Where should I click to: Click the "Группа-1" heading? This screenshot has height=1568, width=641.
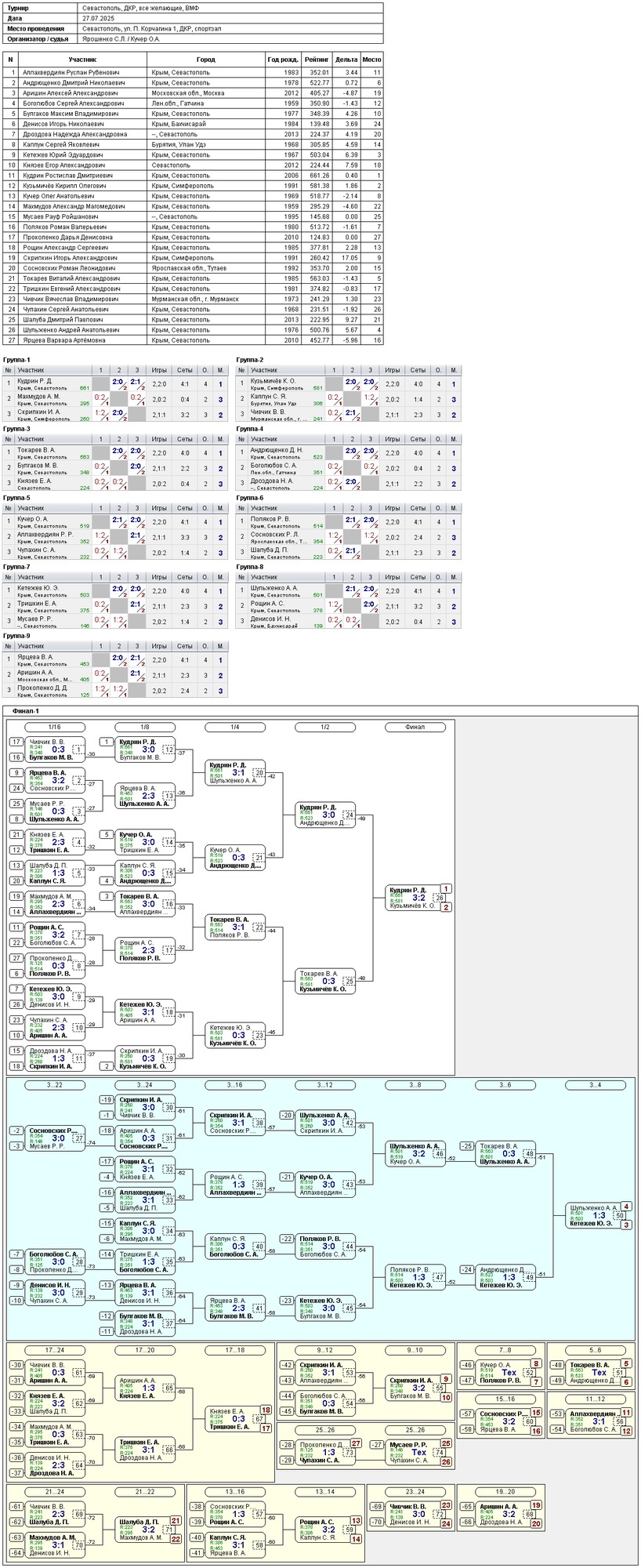(16, 360)
